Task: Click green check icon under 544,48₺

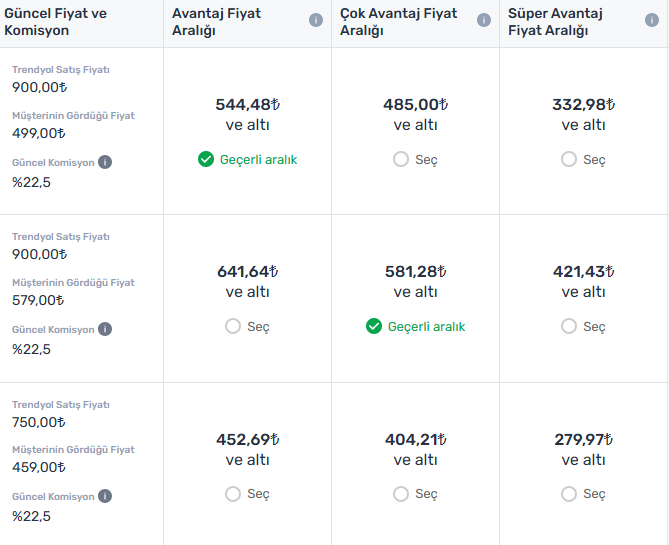Action: pyautogui.click(x=206, y=159)
